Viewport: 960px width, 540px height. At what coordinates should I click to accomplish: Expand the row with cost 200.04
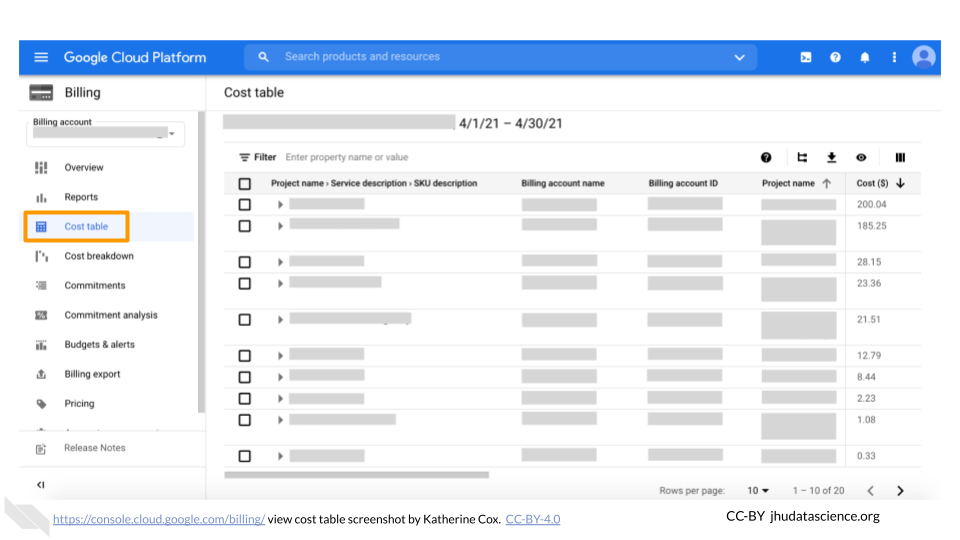(x=280, y=204)
